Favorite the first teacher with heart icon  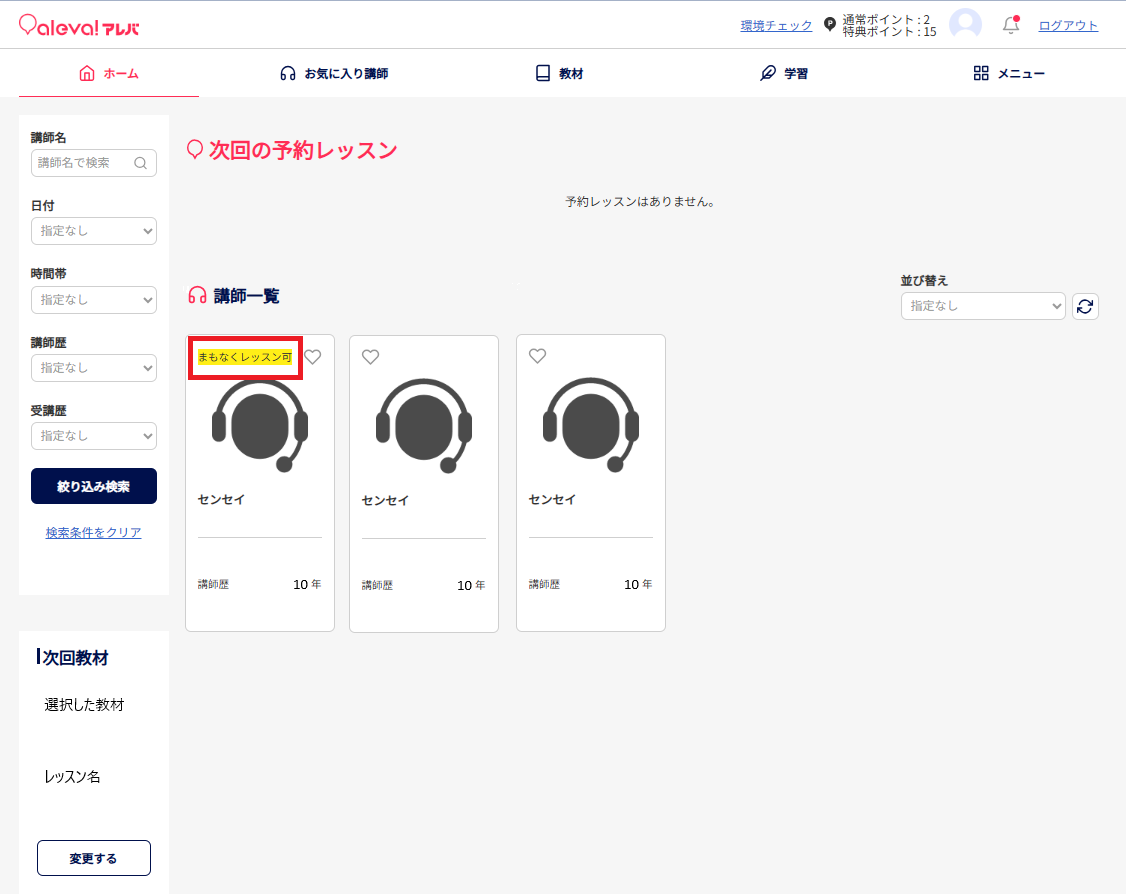point(313,357)
